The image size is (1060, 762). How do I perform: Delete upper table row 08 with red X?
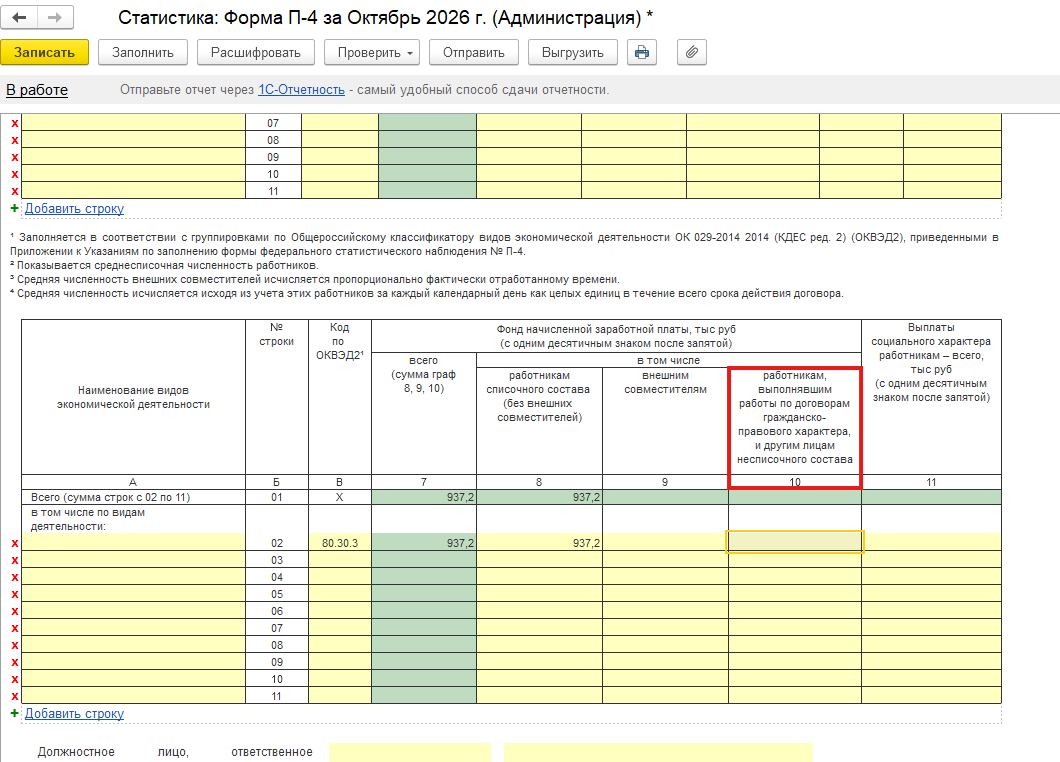click(x=15, y=140)
